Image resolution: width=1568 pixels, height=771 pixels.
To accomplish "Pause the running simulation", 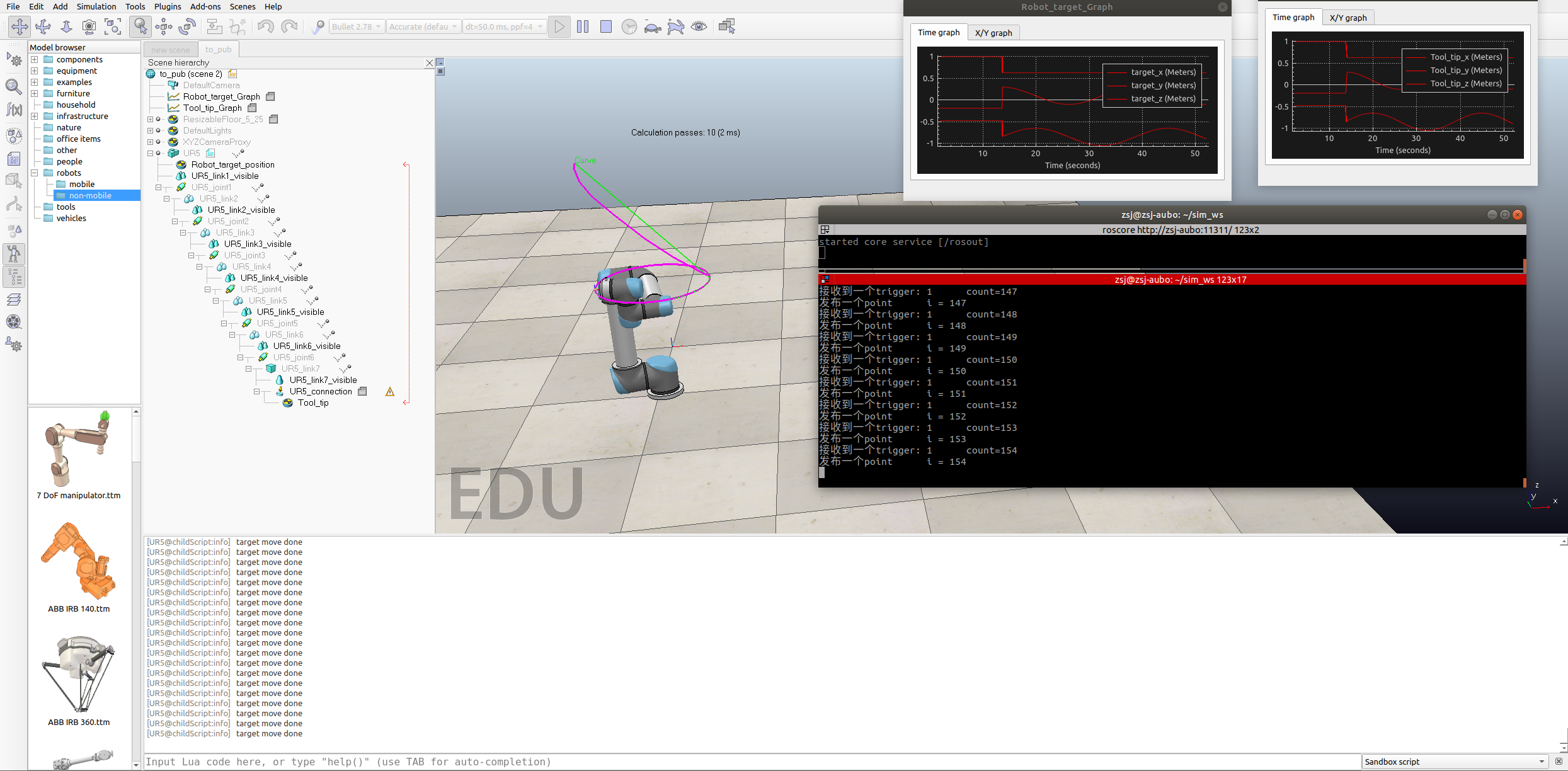I will 583,26.
